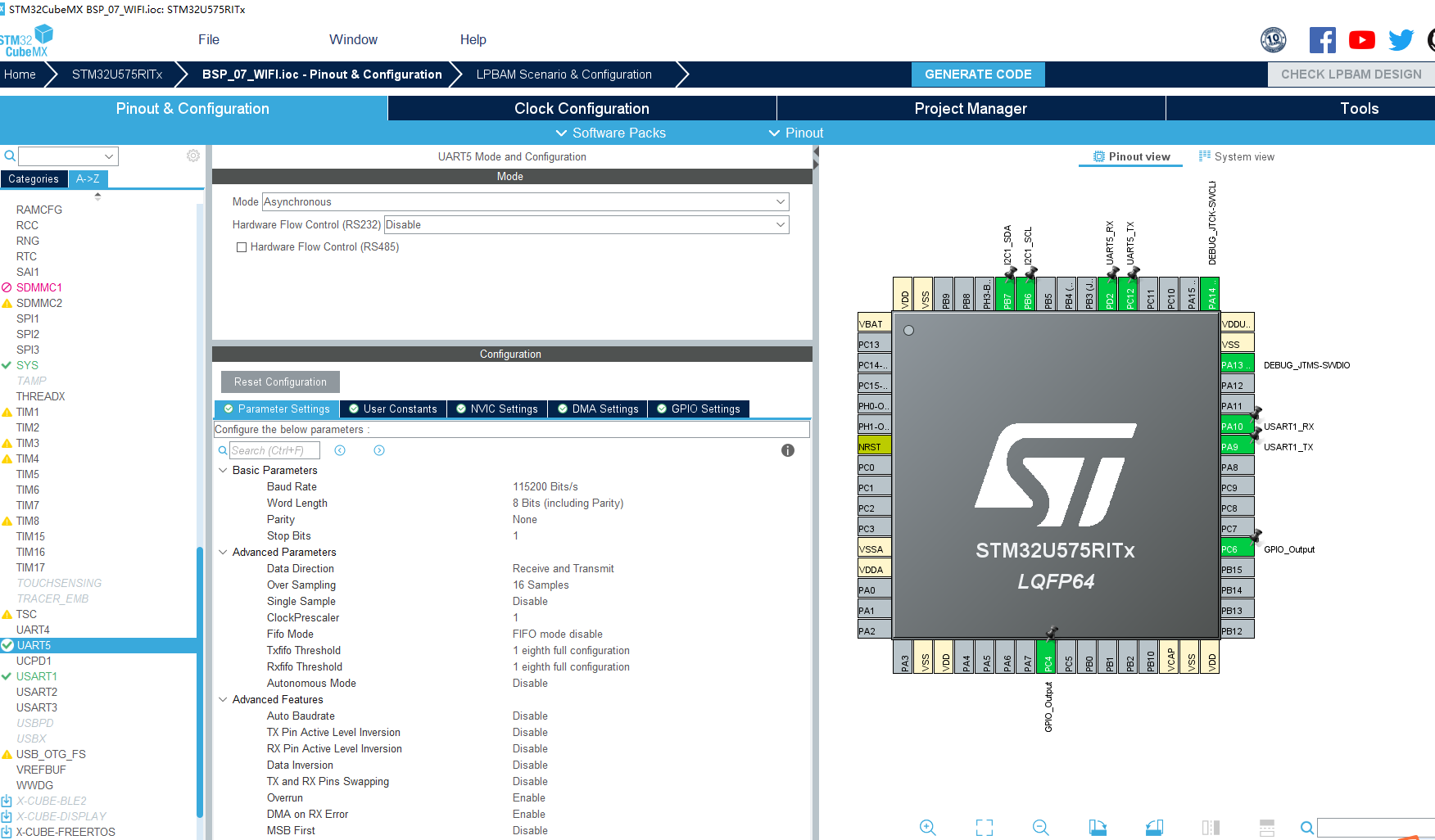Click the PD2 UART5_RX pin
This screenshot has width=1435, height=840.
coord(1109,294)
